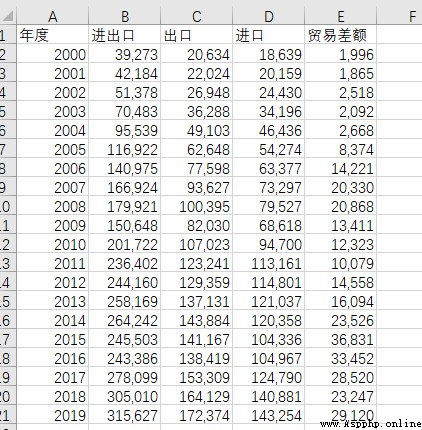Select column F header
Screen dimensions: 422x430
pyautogui.click(x=400, y=16)
